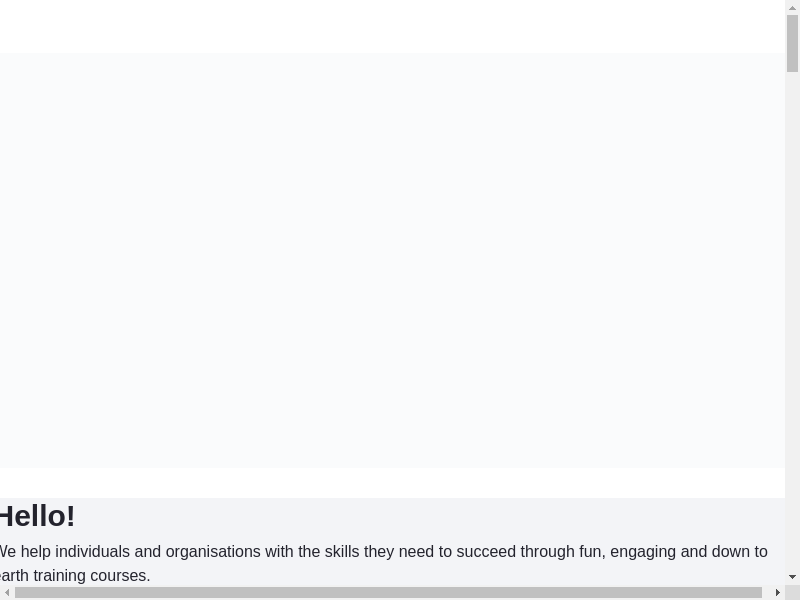Click the vertical scrollbar's down arrow

click(793, 577)
